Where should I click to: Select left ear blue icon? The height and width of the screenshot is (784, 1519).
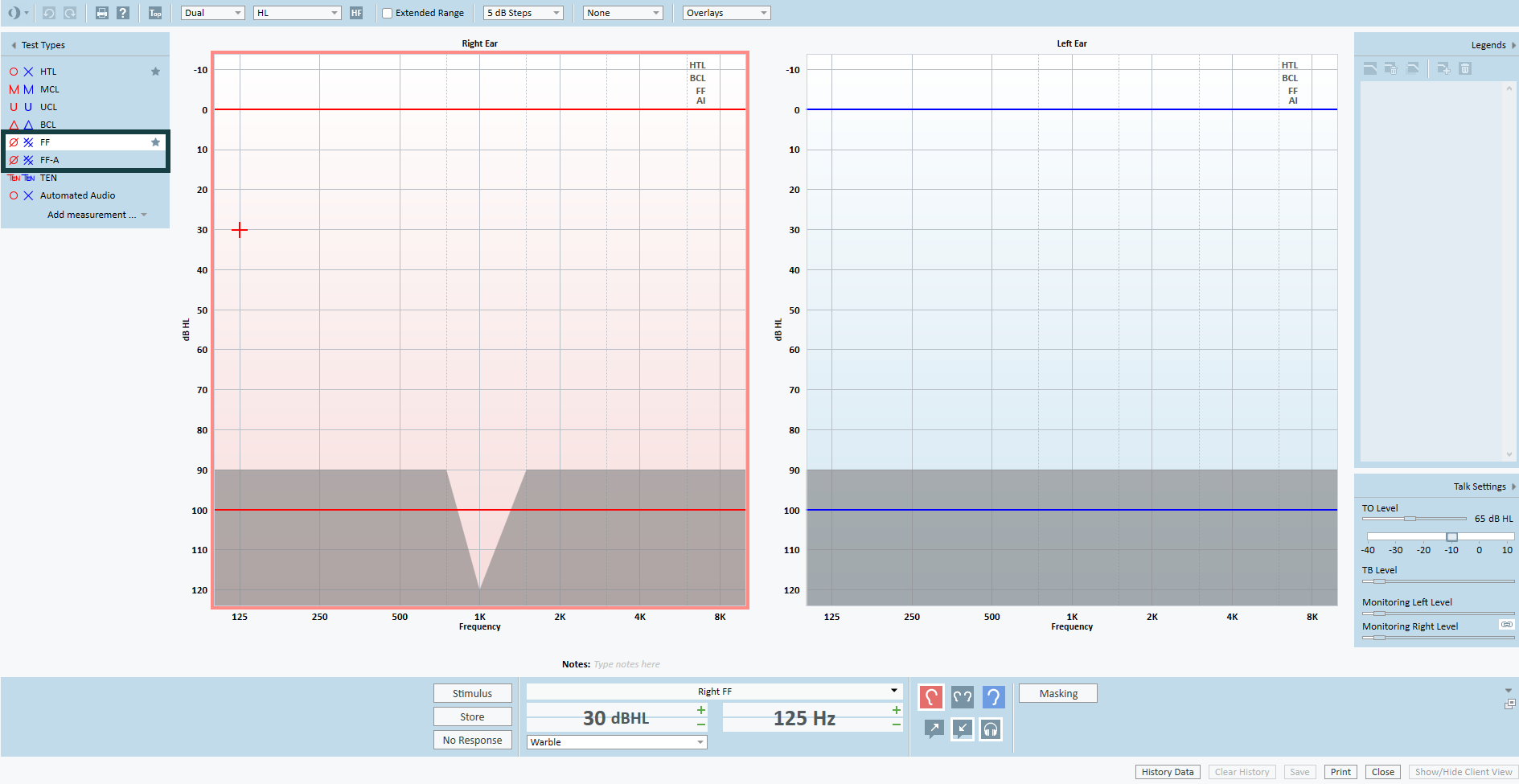click(993, 696)
